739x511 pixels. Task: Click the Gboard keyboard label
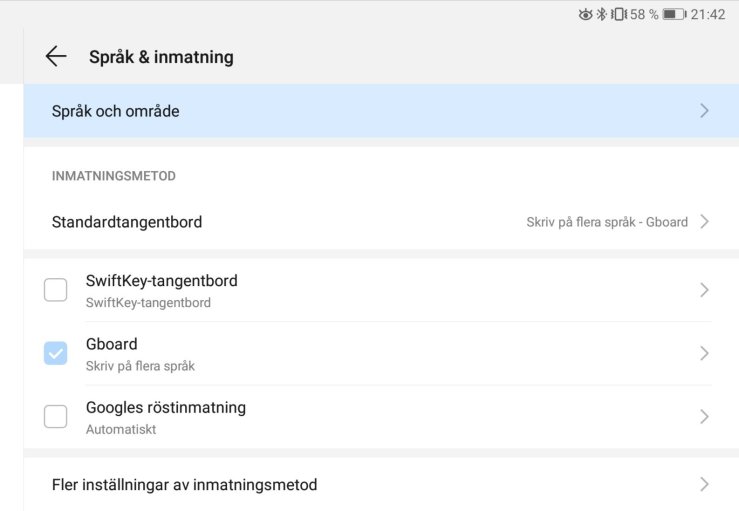pyautogui.click(x=112, y=344)
